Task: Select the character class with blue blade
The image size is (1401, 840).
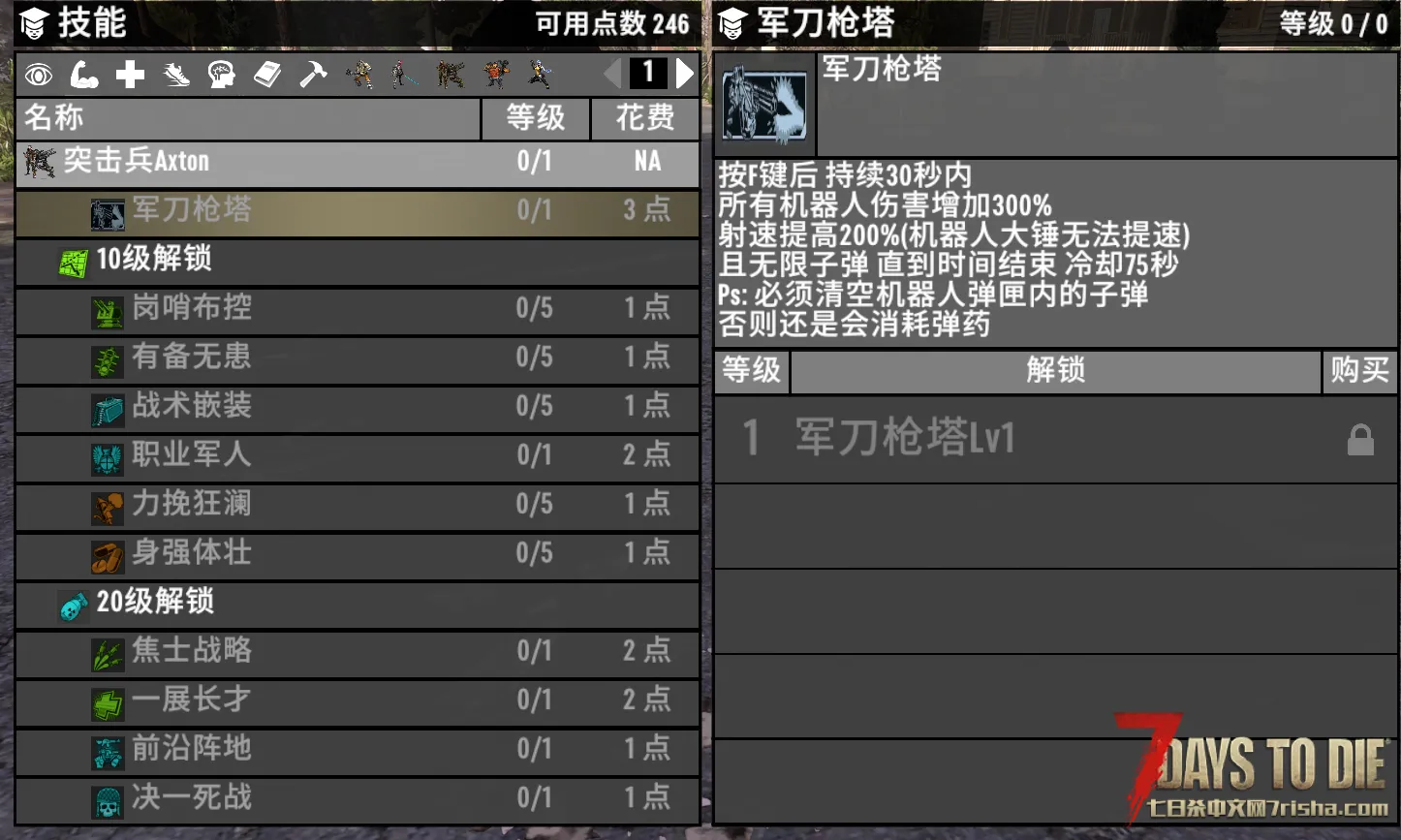Action: click(404, 74)
